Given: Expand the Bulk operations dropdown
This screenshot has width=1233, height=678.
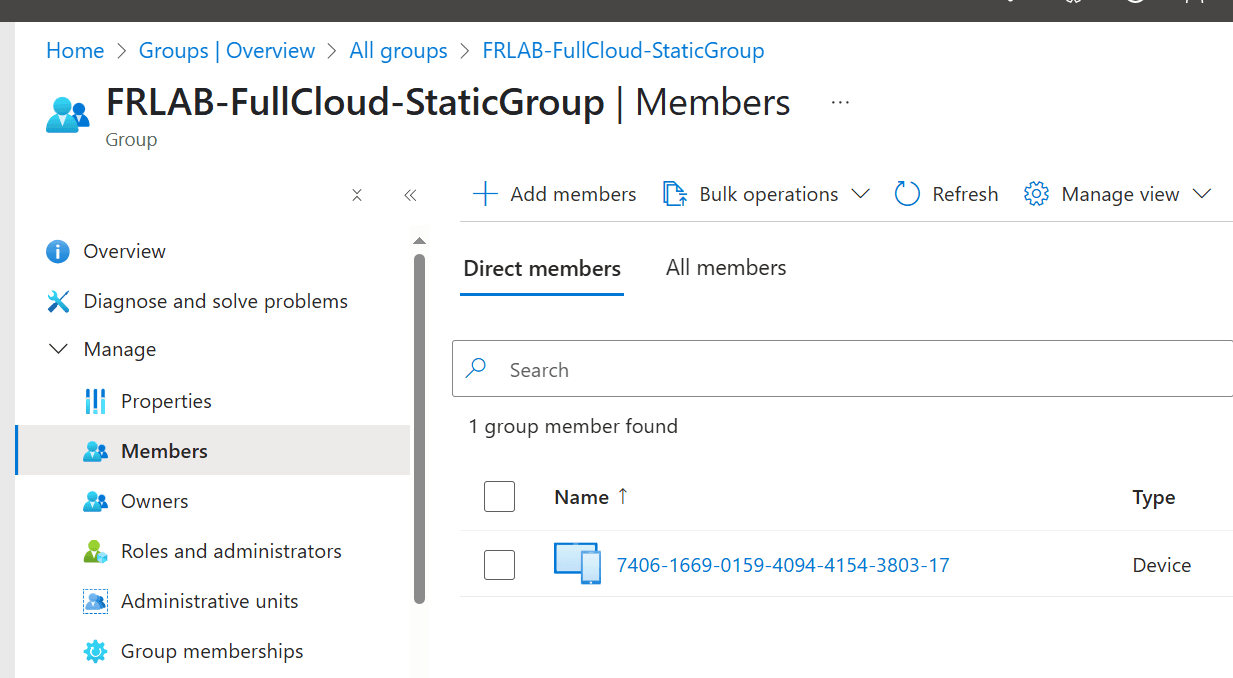Looking at the screenshot, I should [x=767, y=194].
